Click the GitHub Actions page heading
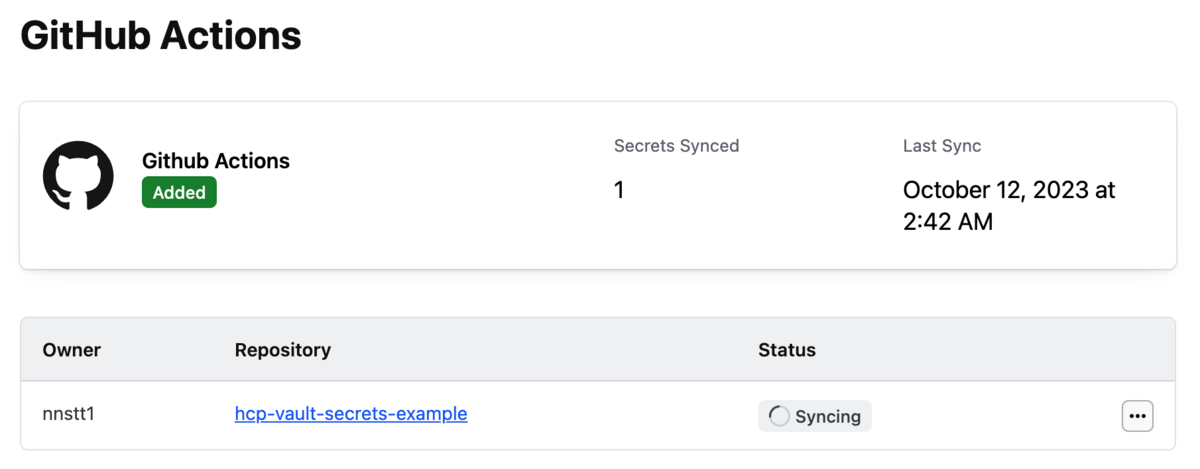This screenshot has height=469, width=1200. 161,36
